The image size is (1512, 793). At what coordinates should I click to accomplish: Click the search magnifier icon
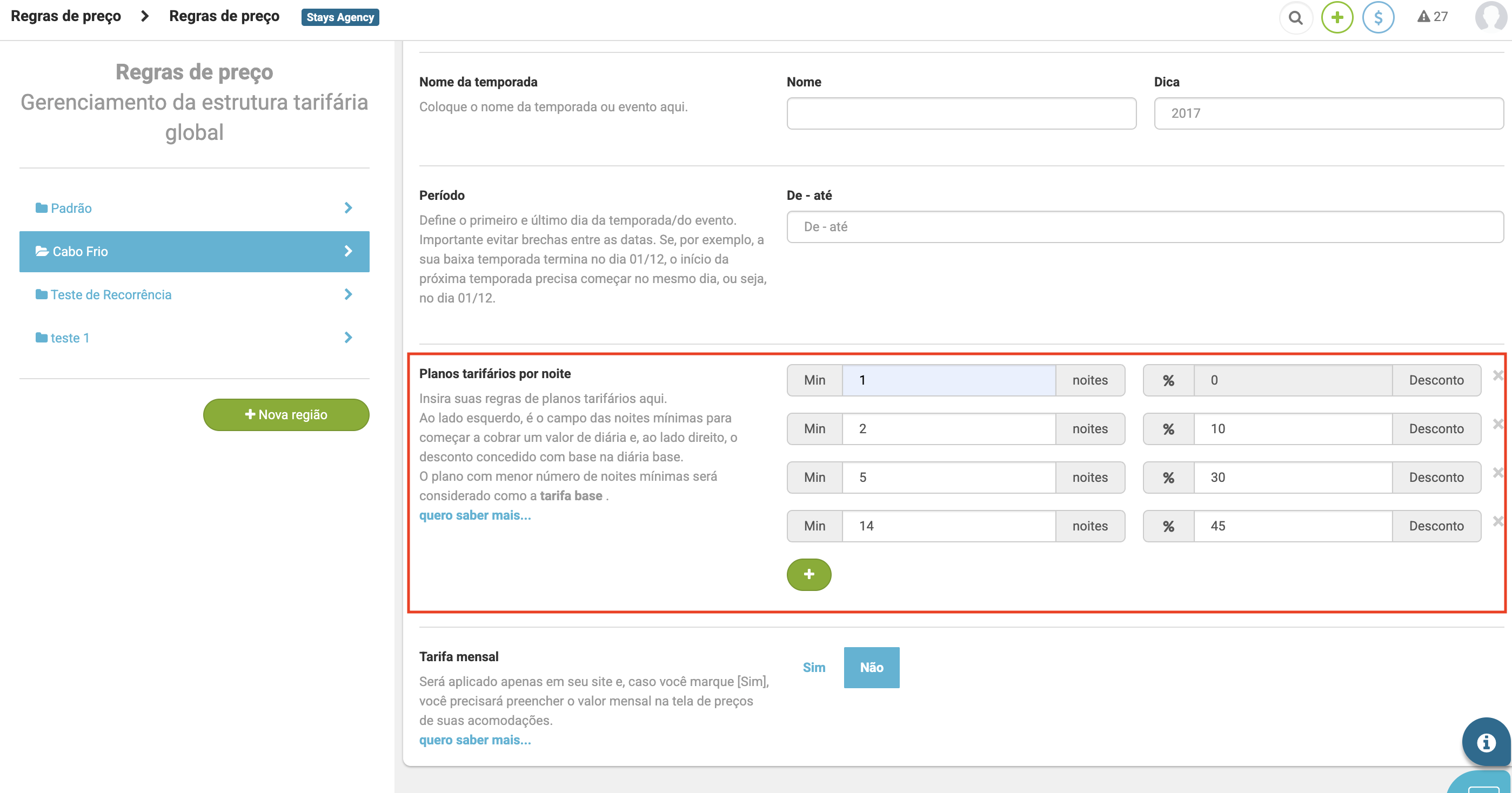tap(1295, 18)
